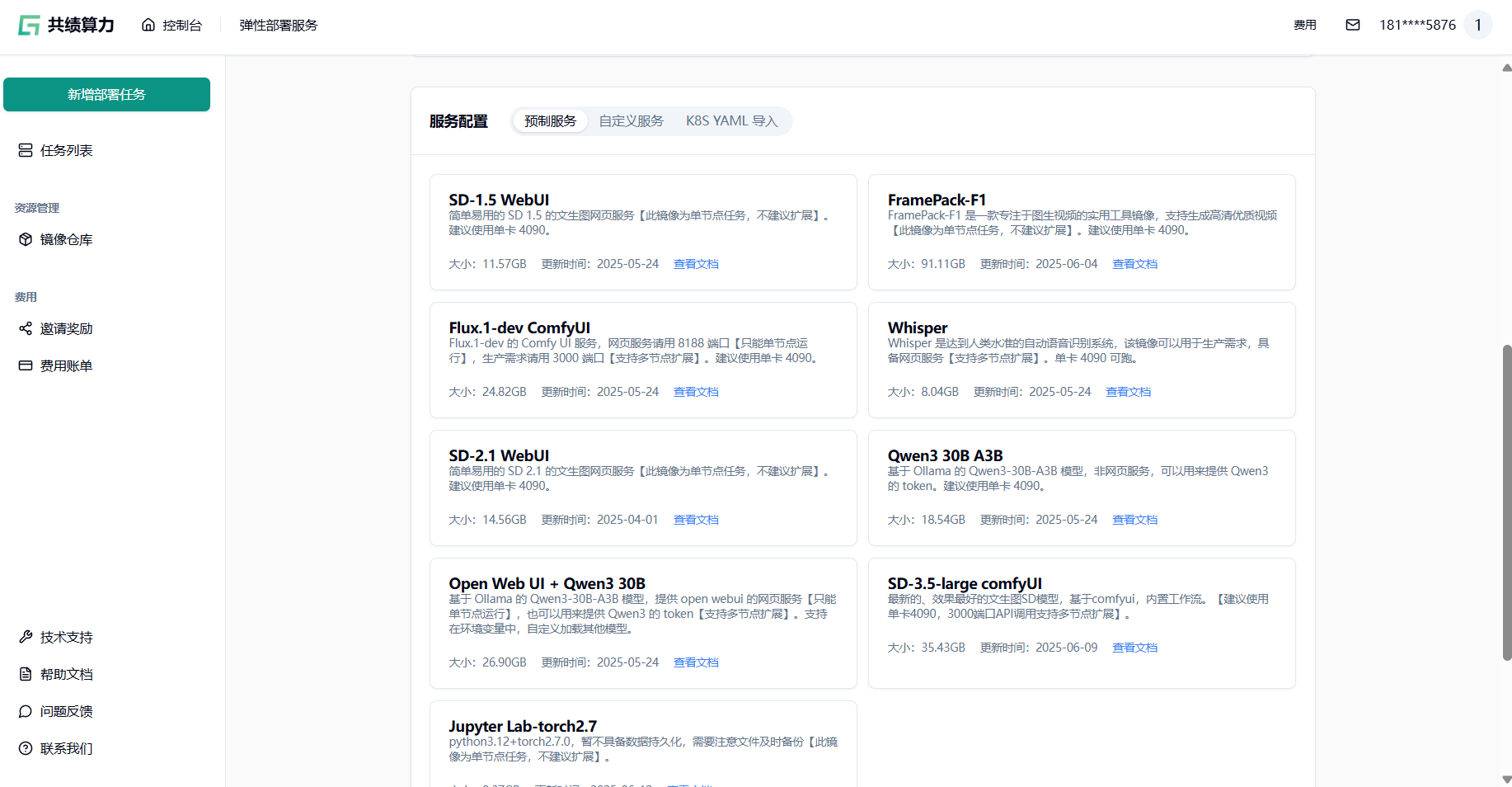Click the 联系我们 question mark icon
Image resolution: width=1512 pixels, height=787 pixels.
[26, 748]
